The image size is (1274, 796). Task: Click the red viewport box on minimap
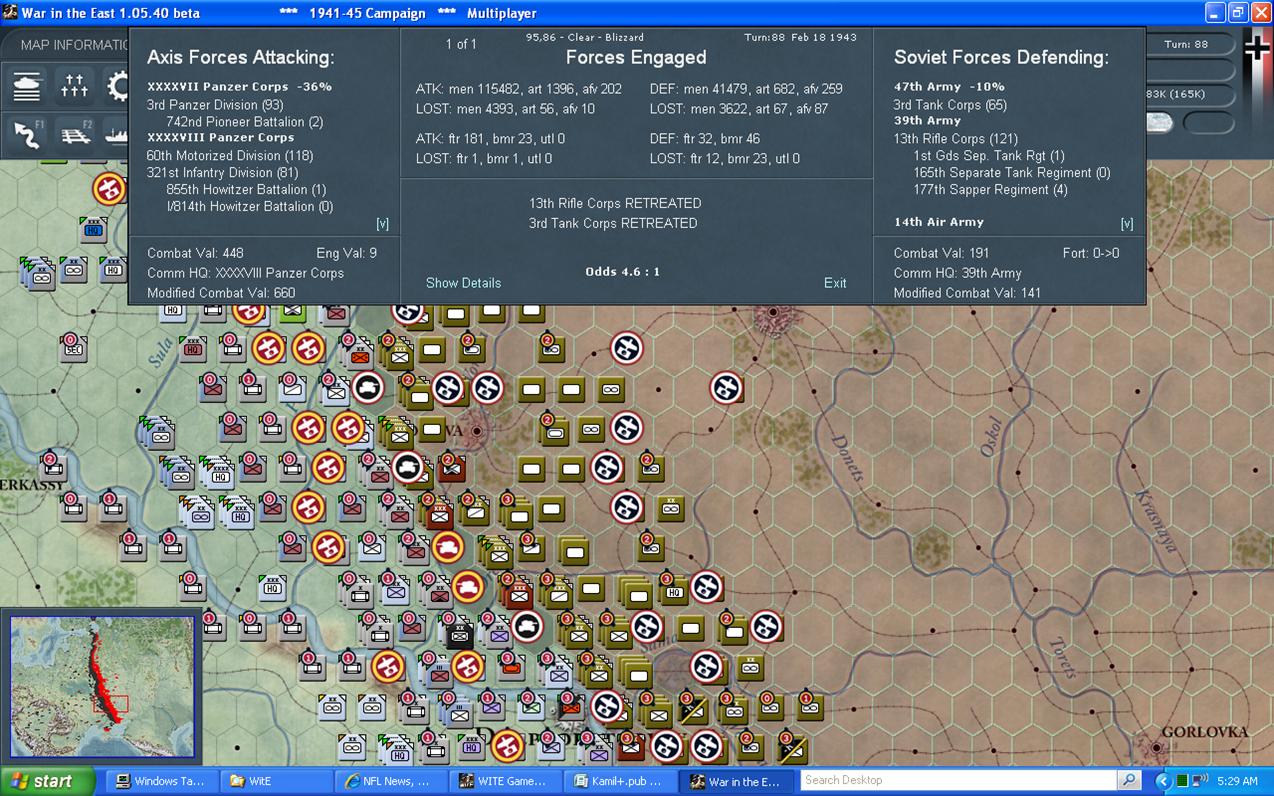(110, 704)
